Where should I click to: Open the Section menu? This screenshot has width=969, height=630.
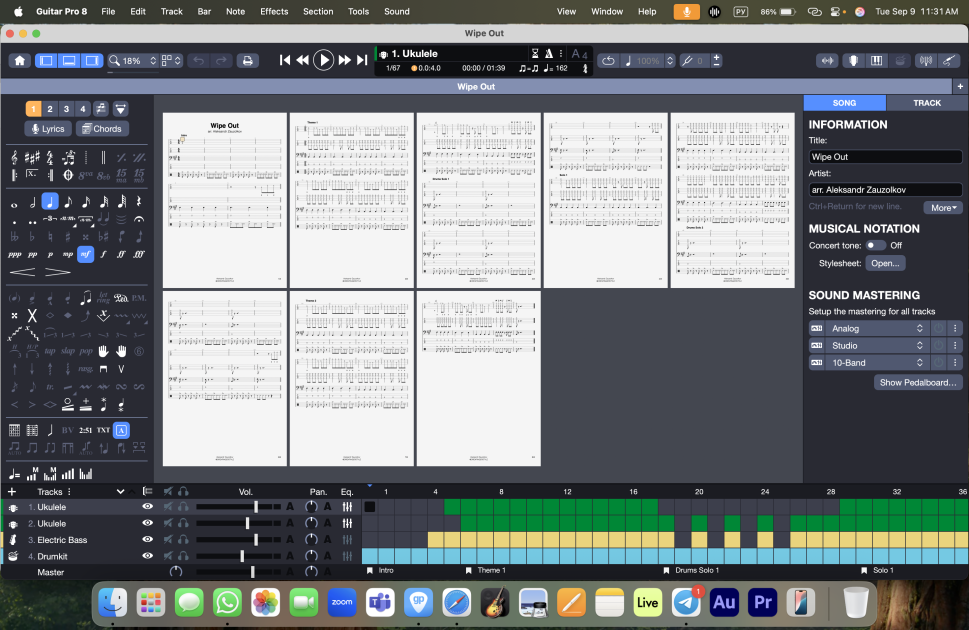pyautogui.click(x=318, y=11)
